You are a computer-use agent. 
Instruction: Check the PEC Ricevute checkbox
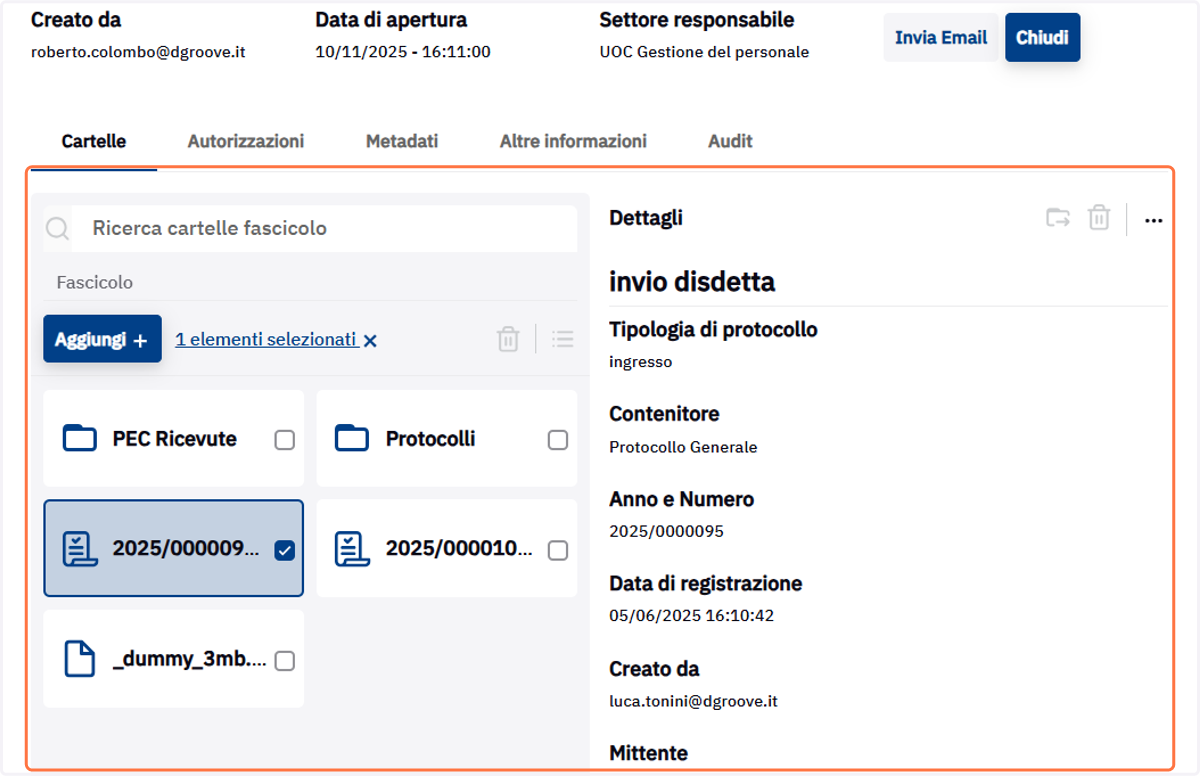coord(285,440)
